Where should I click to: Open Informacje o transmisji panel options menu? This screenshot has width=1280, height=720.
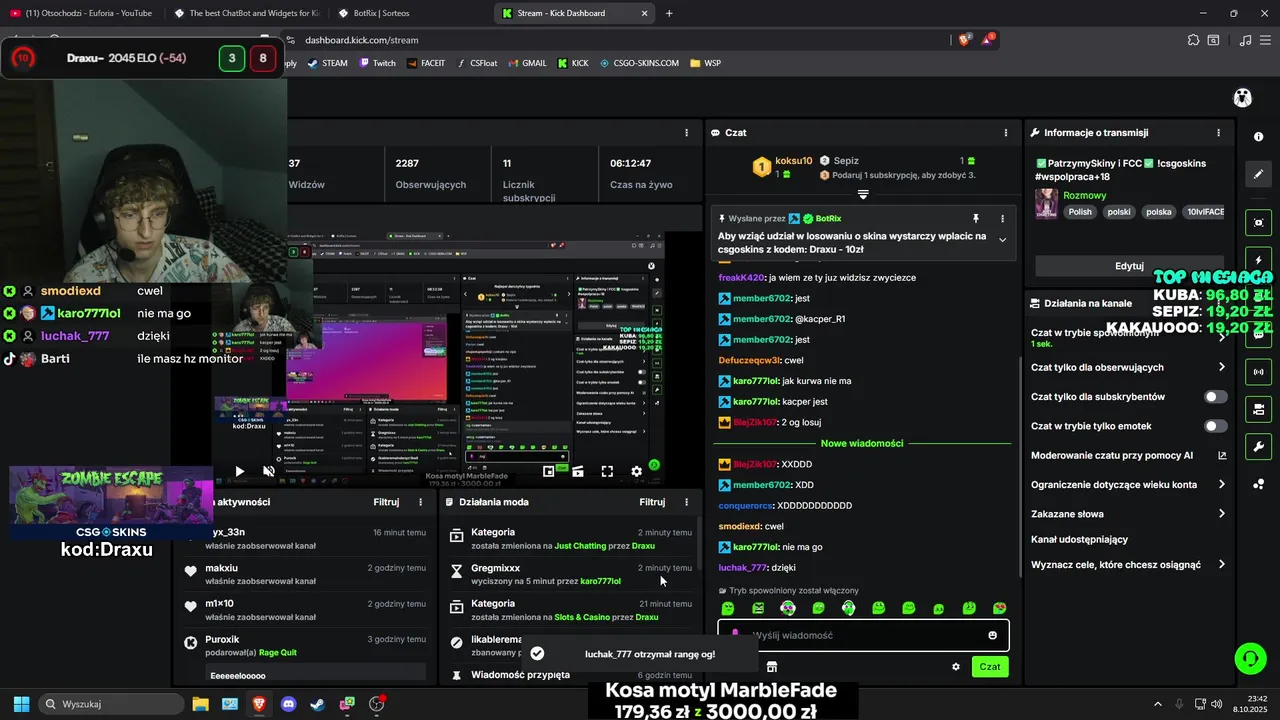(1218, 133)
